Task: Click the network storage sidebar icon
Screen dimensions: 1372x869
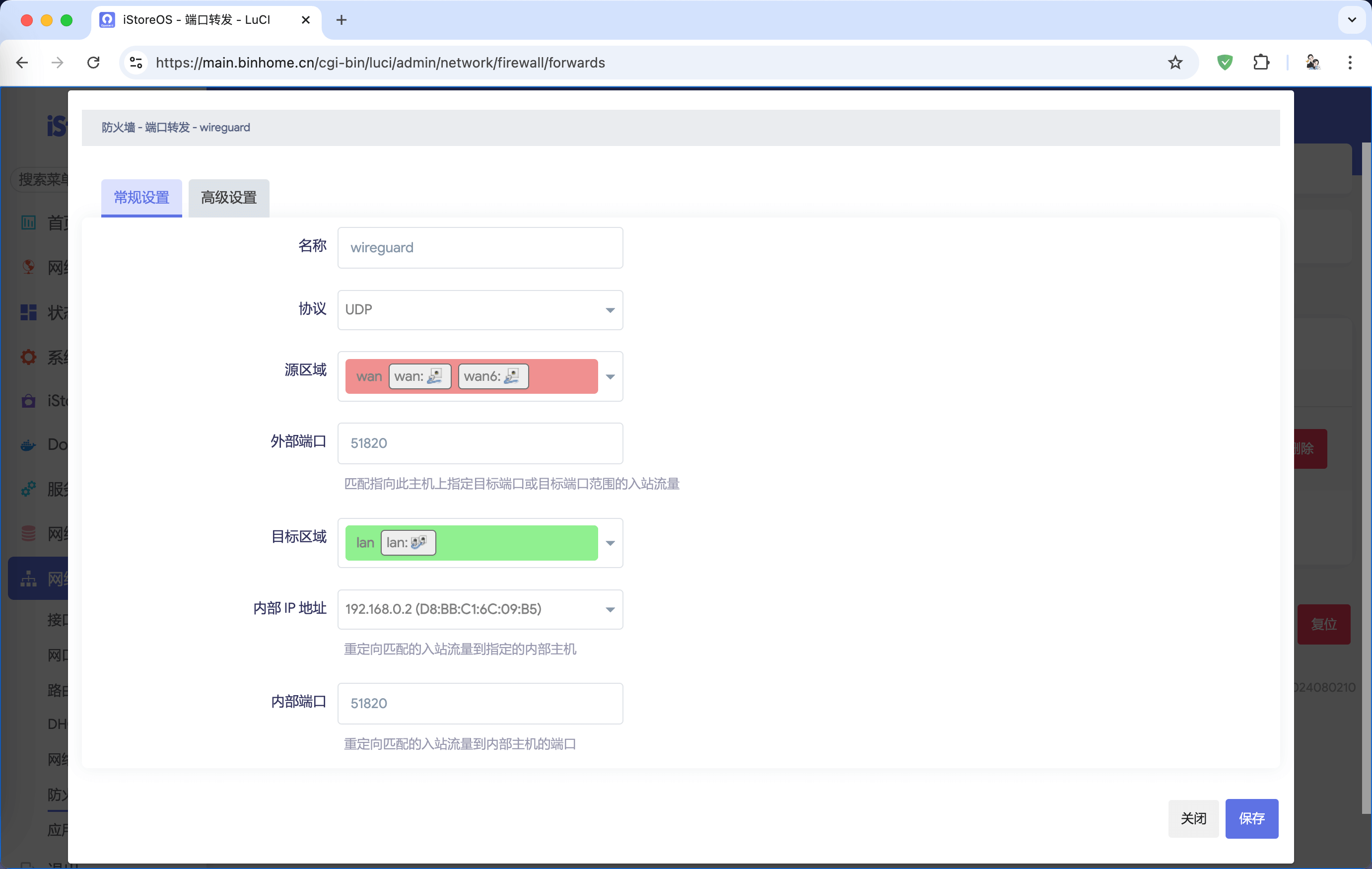Action: [28, 533]
